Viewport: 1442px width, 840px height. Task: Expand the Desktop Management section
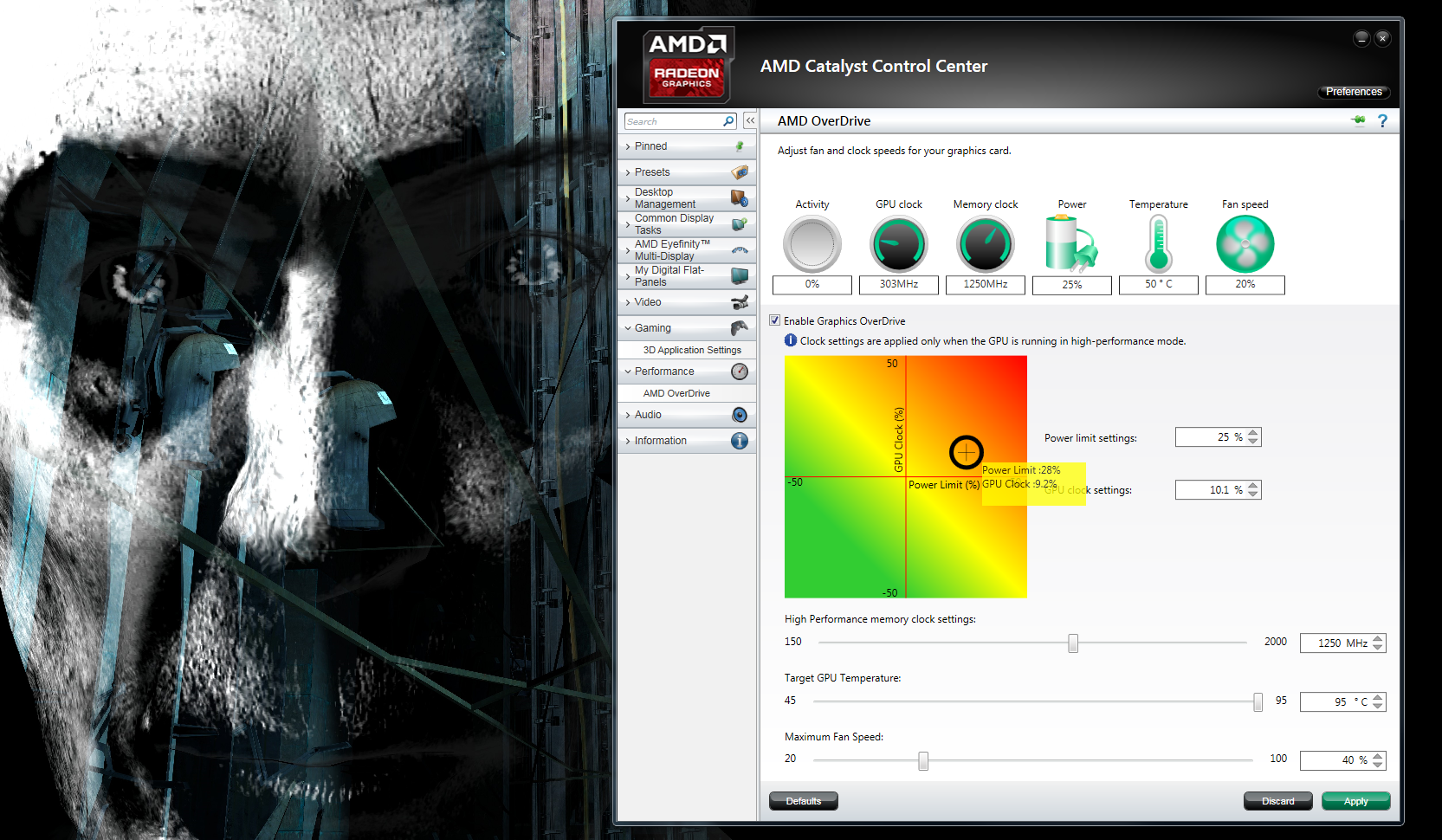point(628,198)
